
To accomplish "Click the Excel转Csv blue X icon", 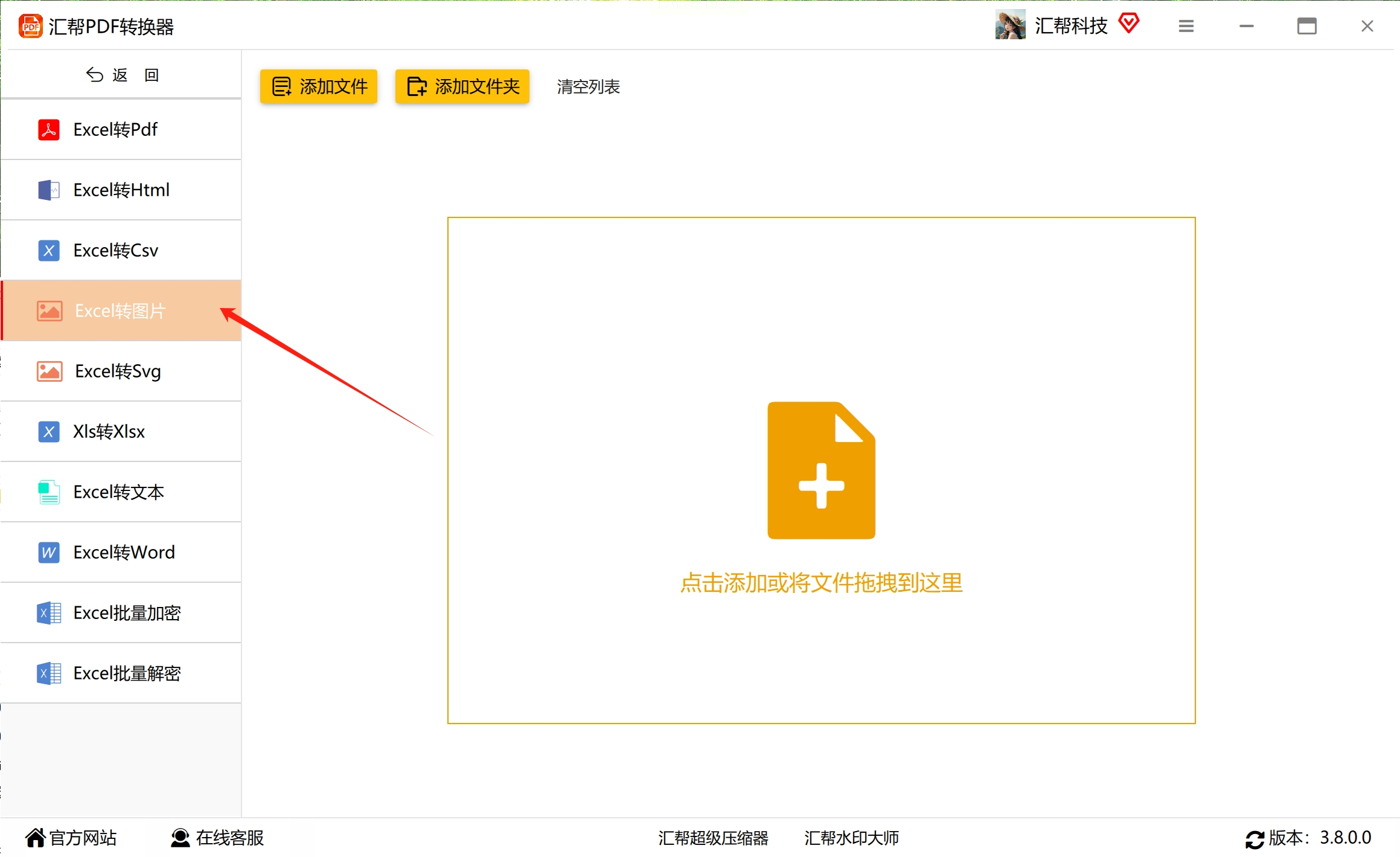I will click(x=49, y=251).
